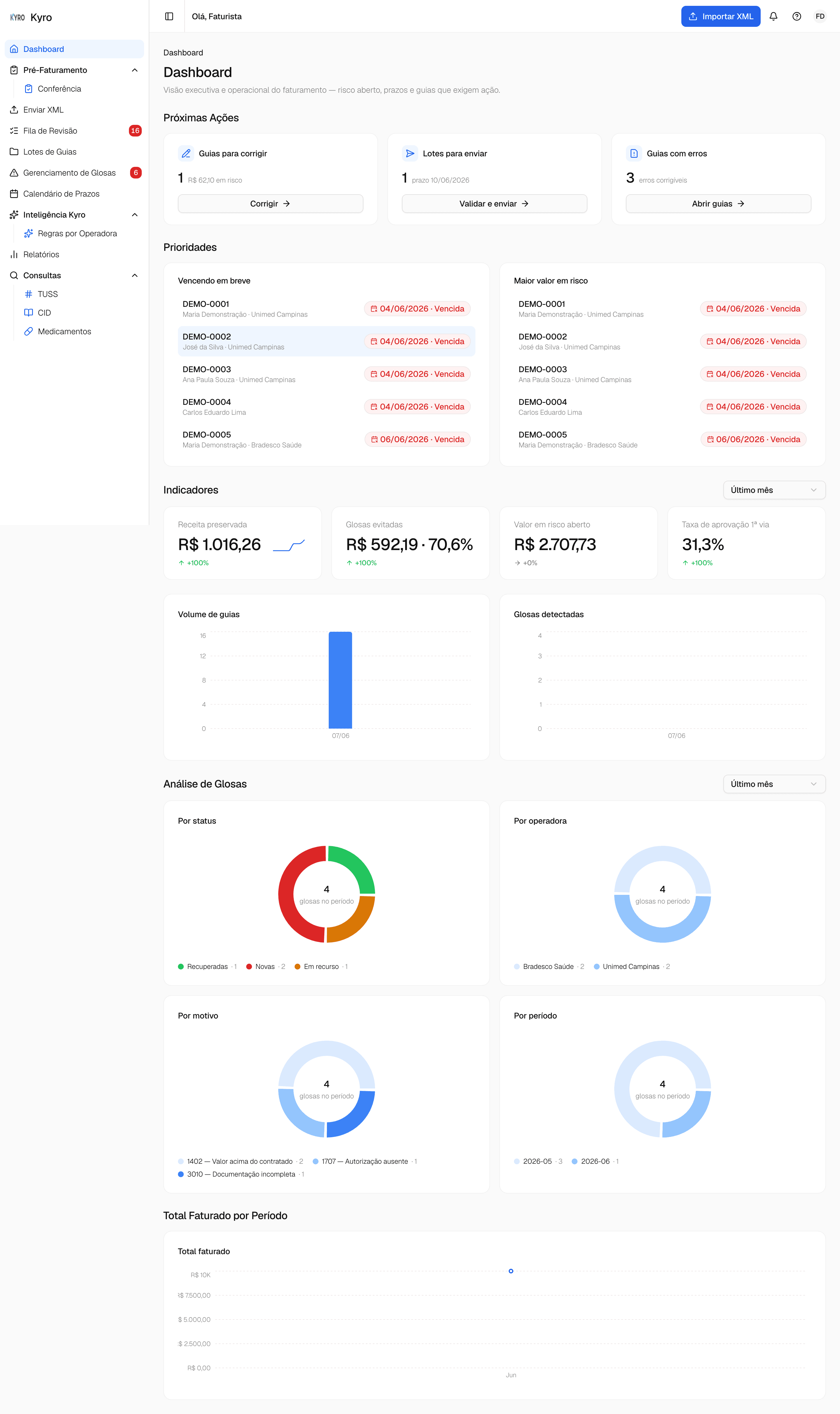This screenshot has height=1414, width=840.
Task: Click the Pré-Faturamento clipboard icon
Action: point(14,70)
